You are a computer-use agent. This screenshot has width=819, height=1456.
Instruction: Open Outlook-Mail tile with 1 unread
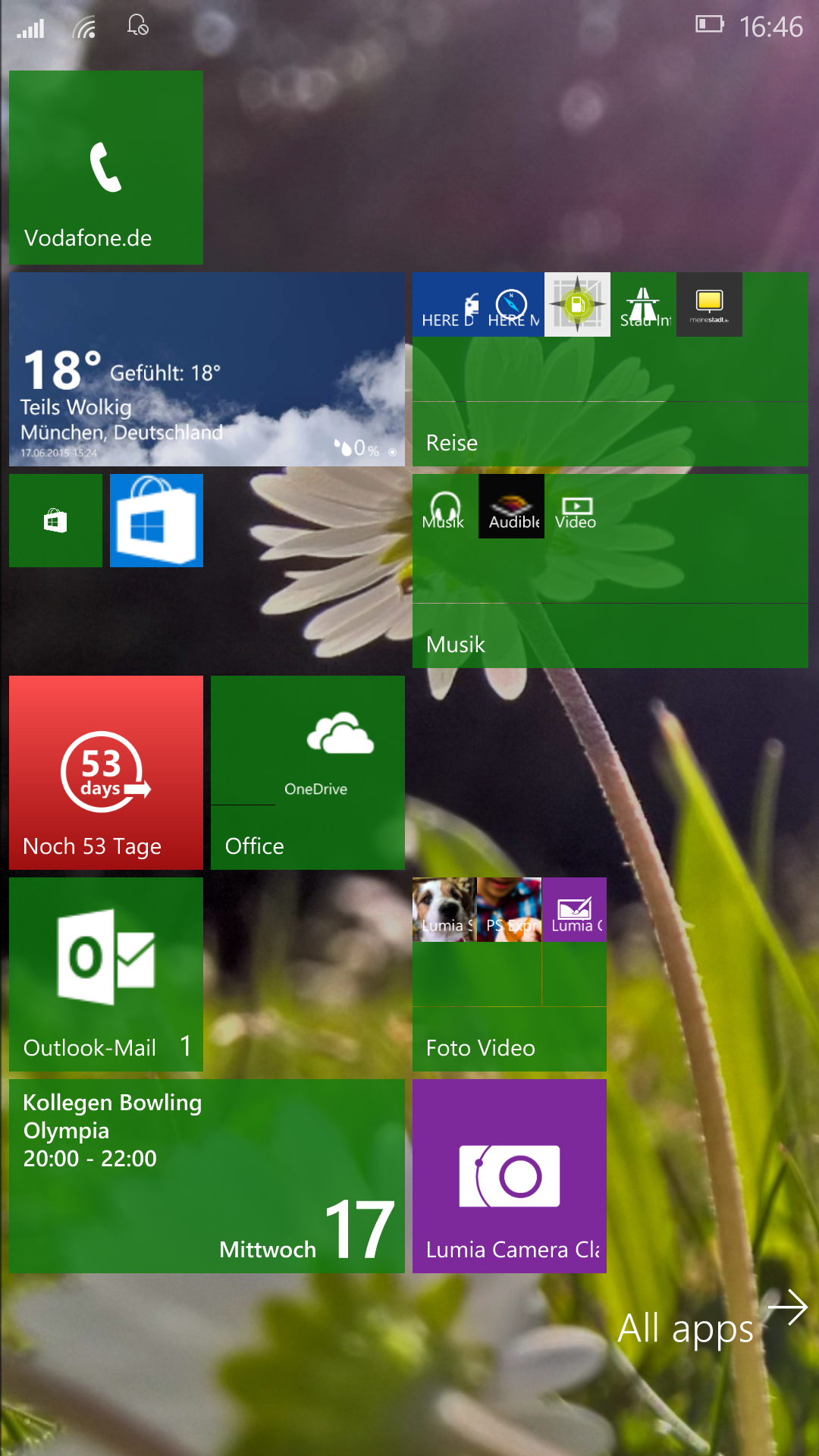tap(106, 974)
